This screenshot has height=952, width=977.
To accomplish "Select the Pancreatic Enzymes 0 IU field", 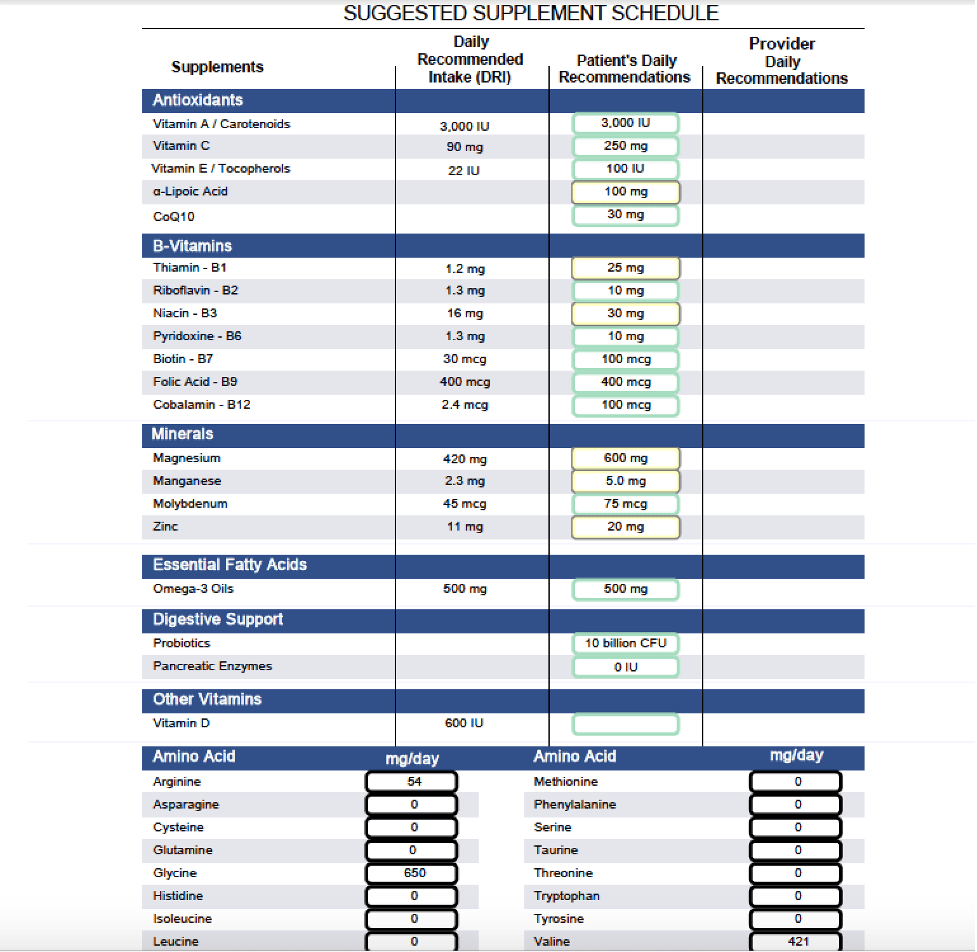I will pos(625,667).
